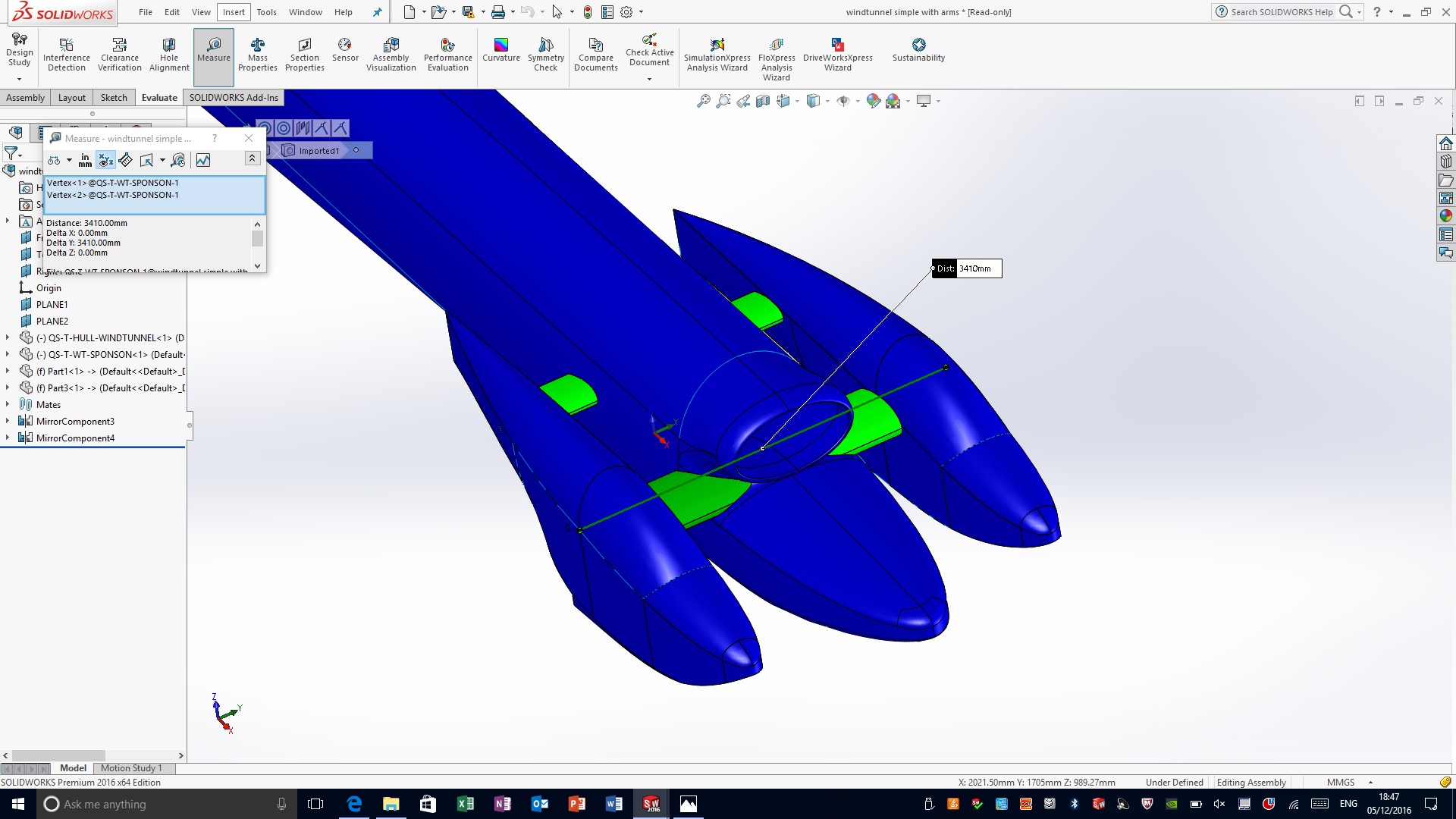
Task: Open the Motion Study 1 tab
Action: [x=131, y=768]
